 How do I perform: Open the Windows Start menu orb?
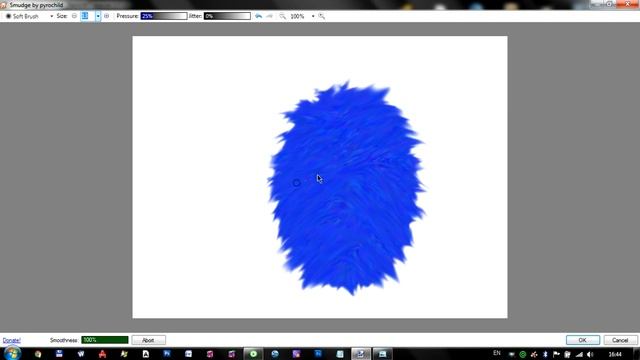click(x=11, y=353)
